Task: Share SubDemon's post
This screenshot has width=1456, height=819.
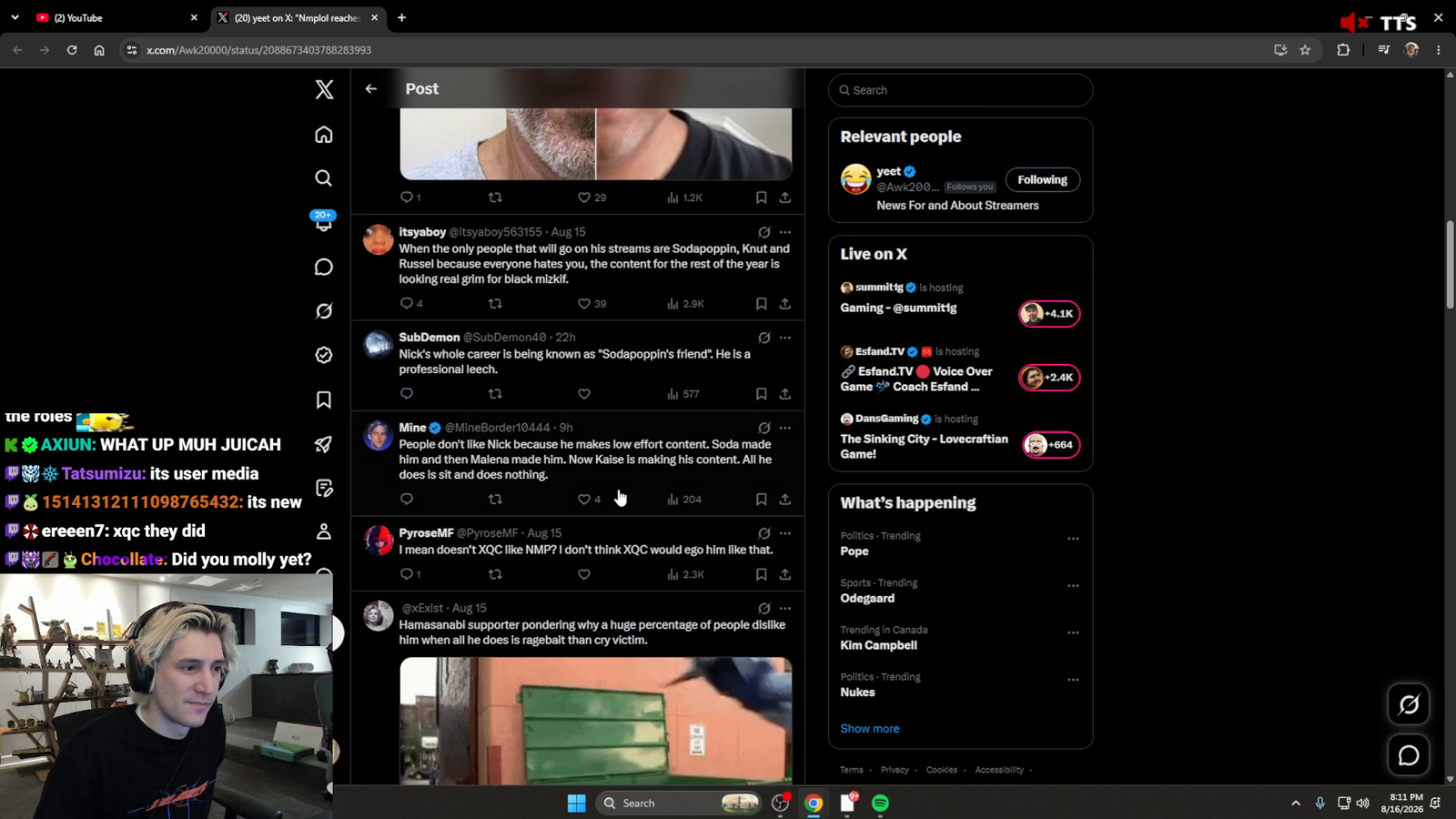Action: point(785,393)
